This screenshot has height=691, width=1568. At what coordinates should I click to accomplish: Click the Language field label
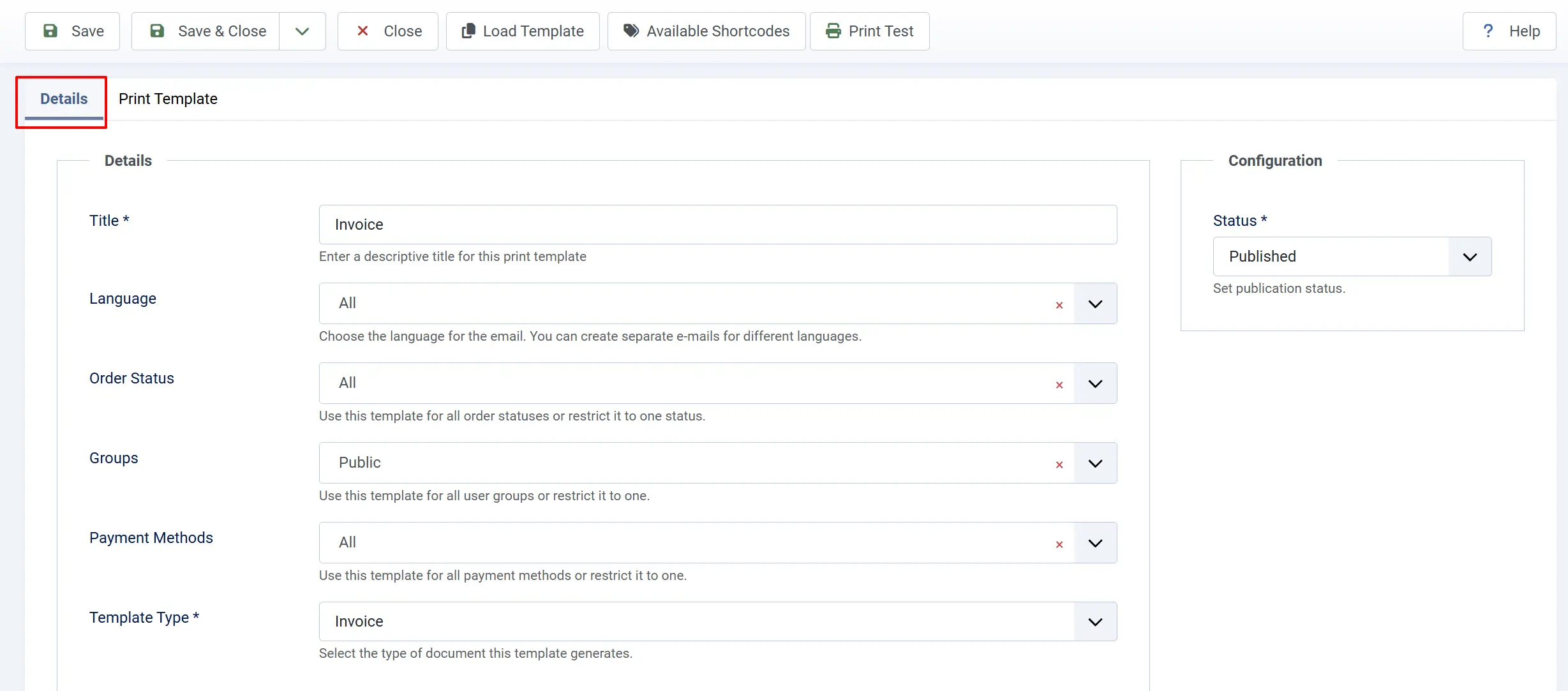(123, 299)
